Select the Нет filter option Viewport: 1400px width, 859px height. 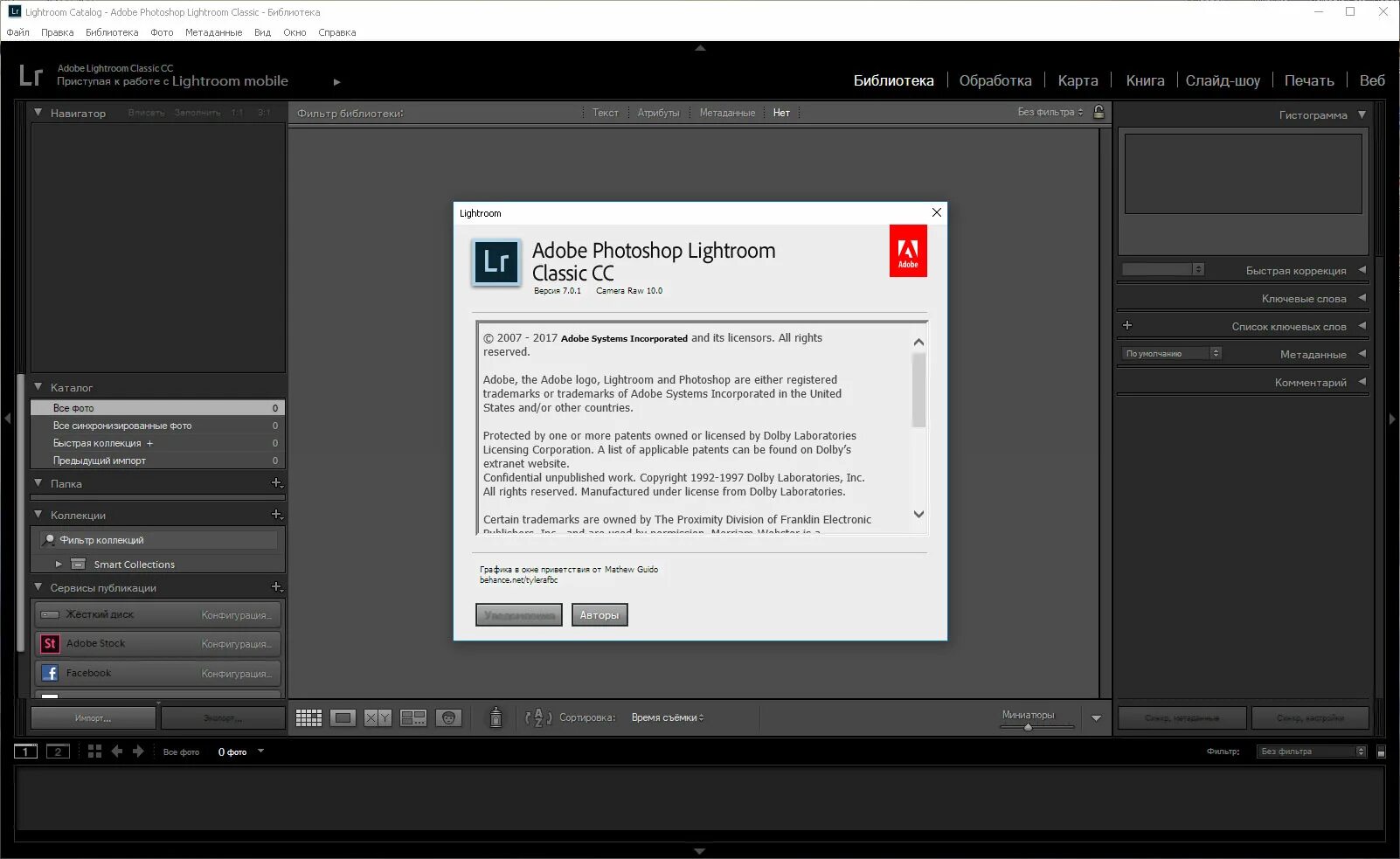781,113
